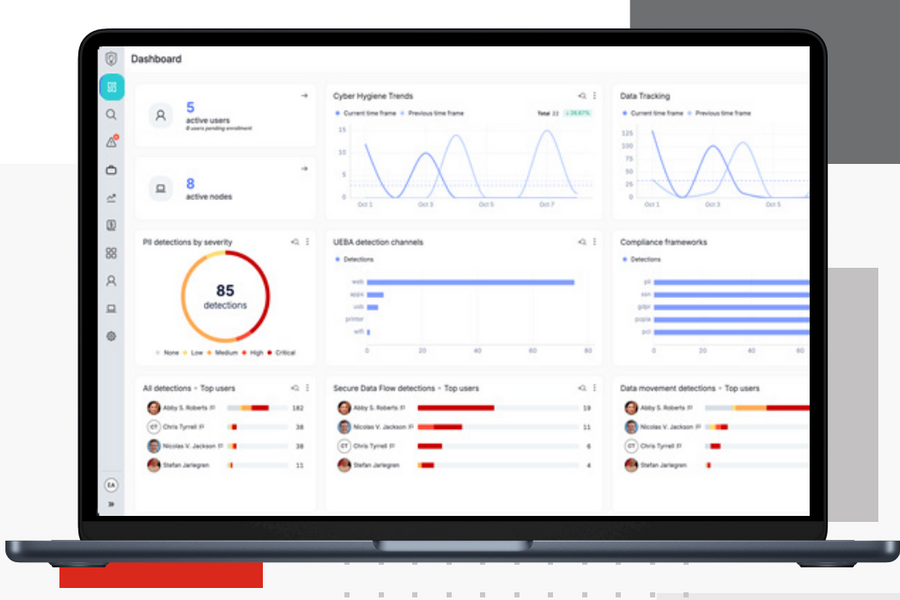Open three-dot menu on PII detections card
900x600 pixels.
tap(307, 242)
